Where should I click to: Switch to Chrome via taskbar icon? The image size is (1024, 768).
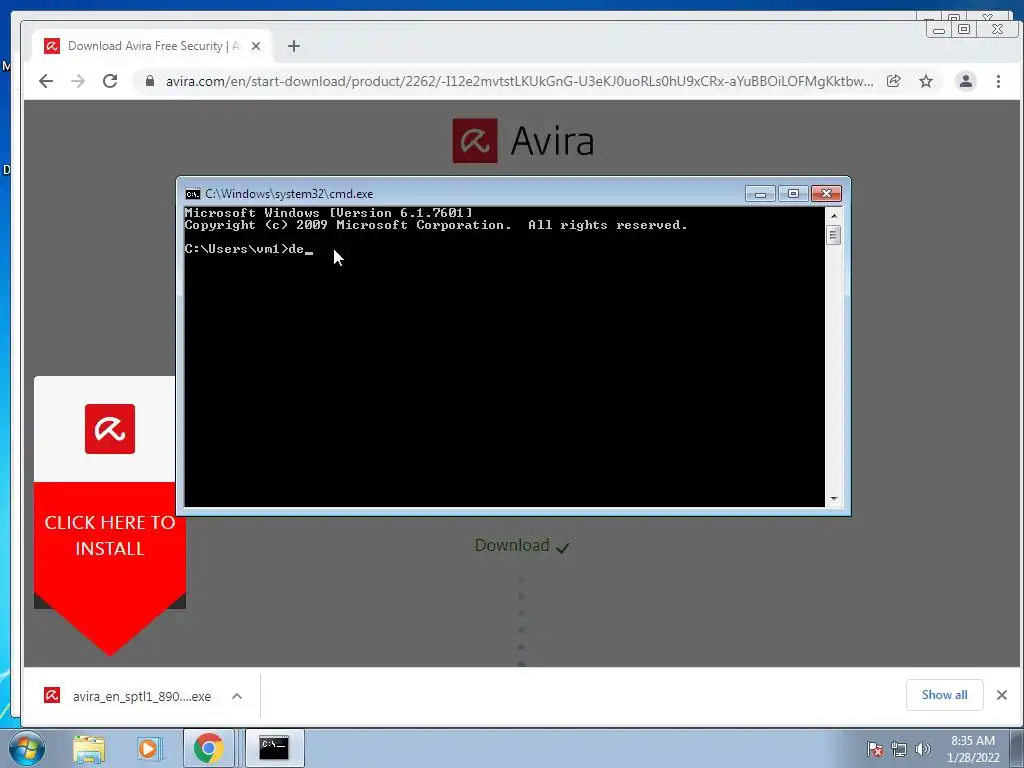point(208,748)
